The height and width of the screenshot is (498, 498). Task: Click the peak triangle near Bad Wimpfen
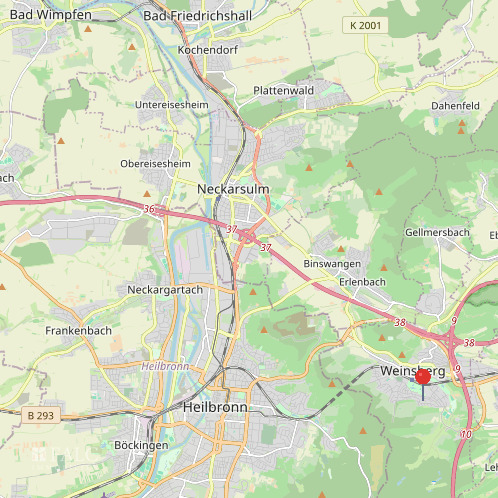coord(88,29)
